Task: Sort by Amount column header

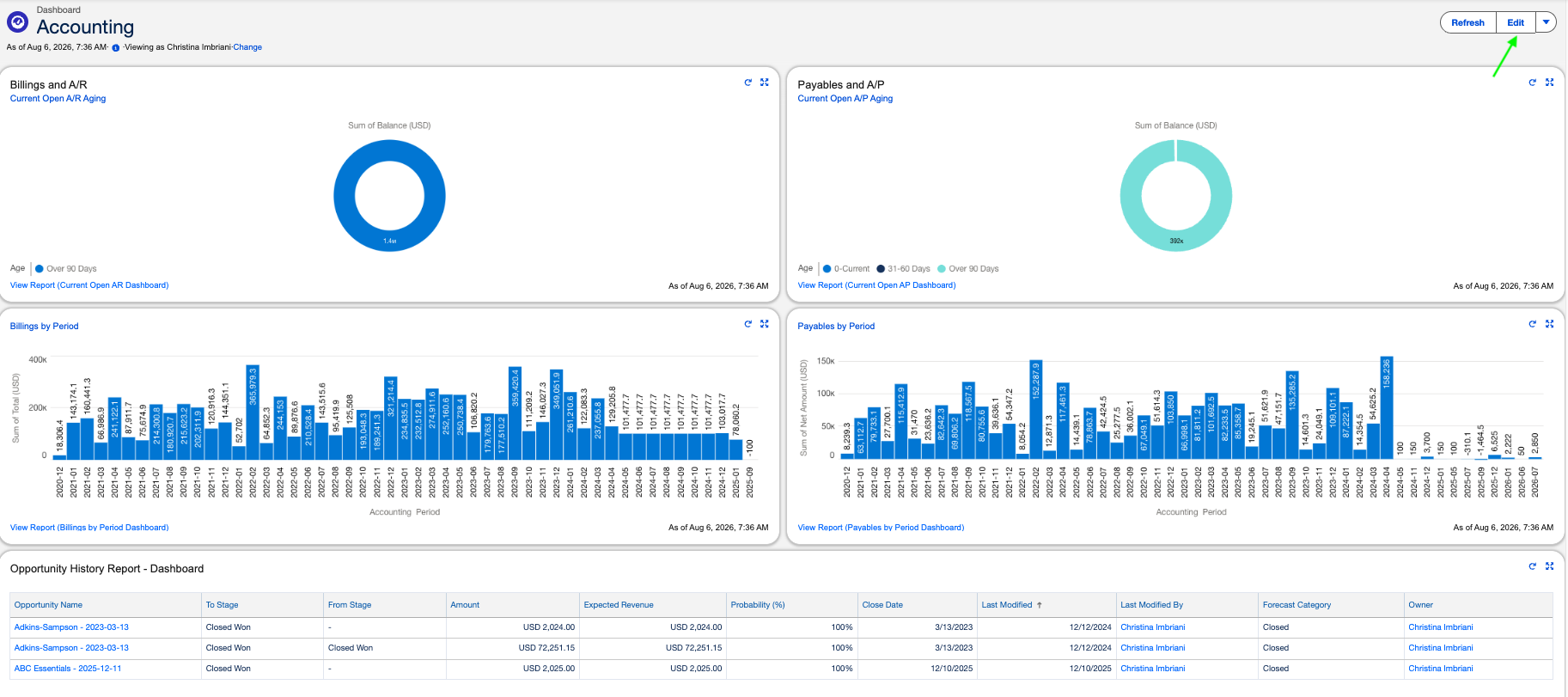Action: coord(465,605)
